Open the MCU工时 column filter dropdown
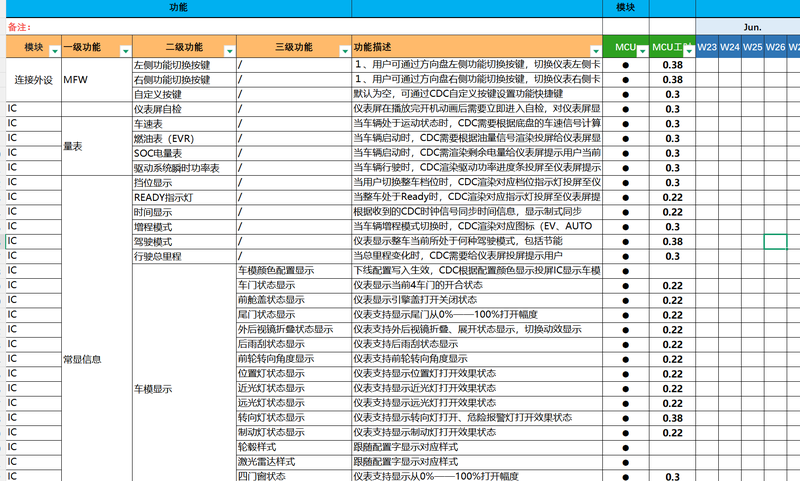Image resolution: width=800 pixels, height=481 pixels. pos(689,51)
